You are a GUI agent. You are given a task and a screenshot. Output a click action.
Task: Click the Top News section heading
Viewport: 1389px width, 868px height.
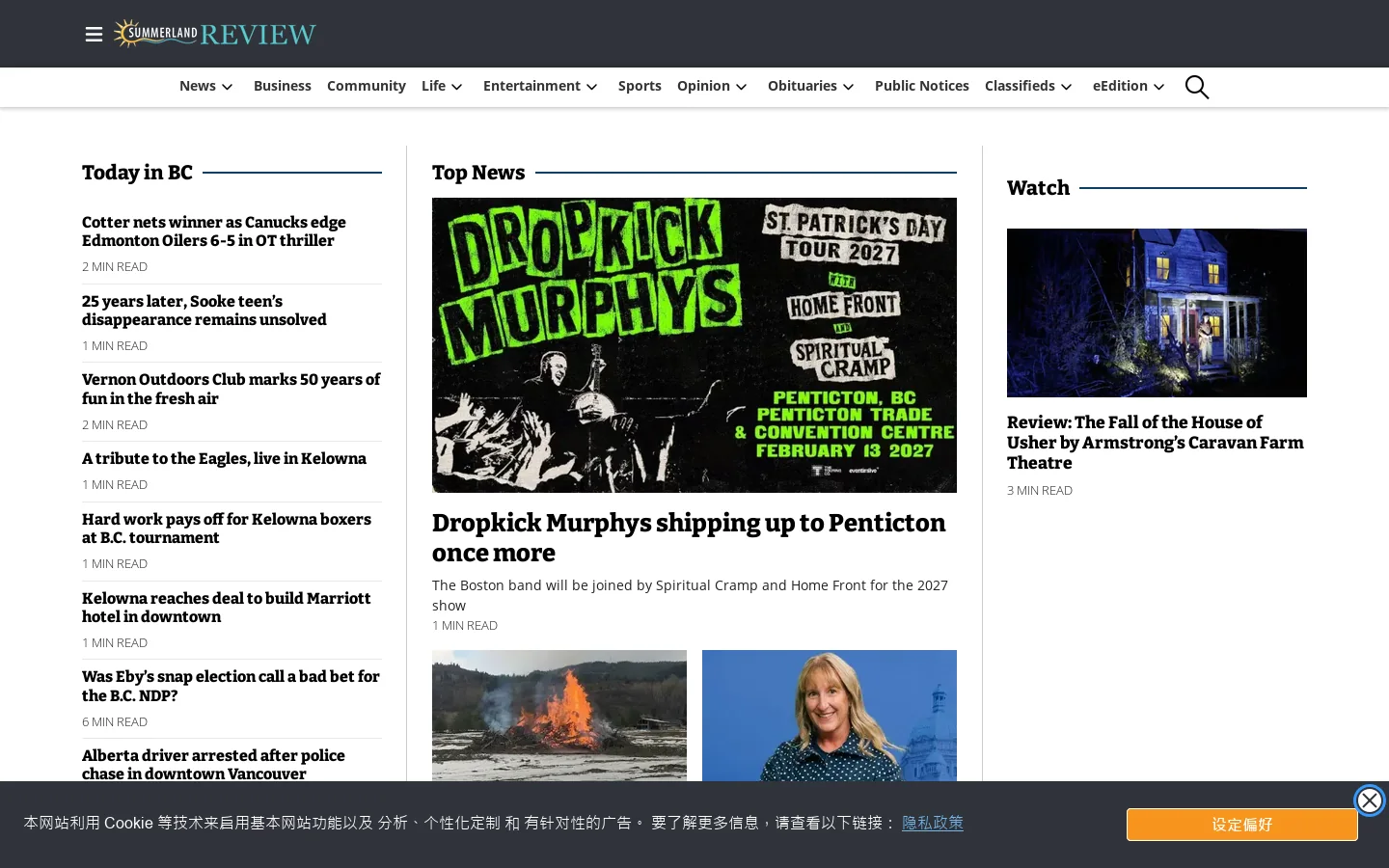click(x=478, y=173)
